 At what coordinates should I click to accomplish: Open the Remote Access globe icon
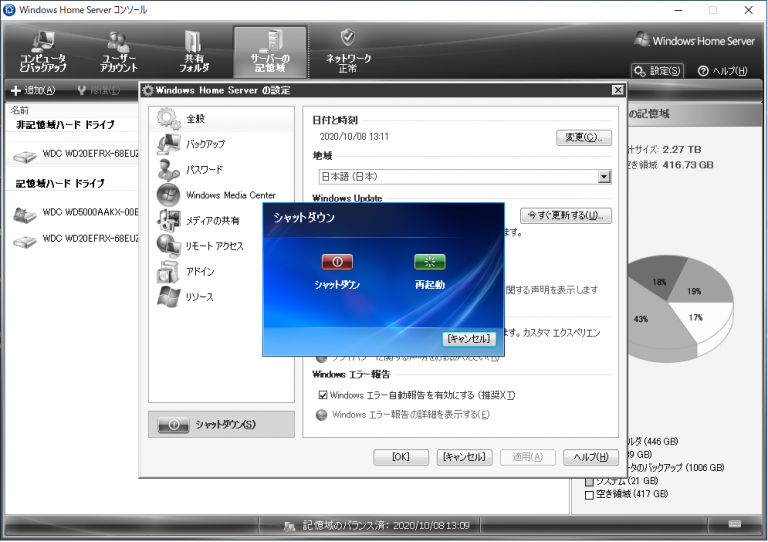tap(169, 246)
